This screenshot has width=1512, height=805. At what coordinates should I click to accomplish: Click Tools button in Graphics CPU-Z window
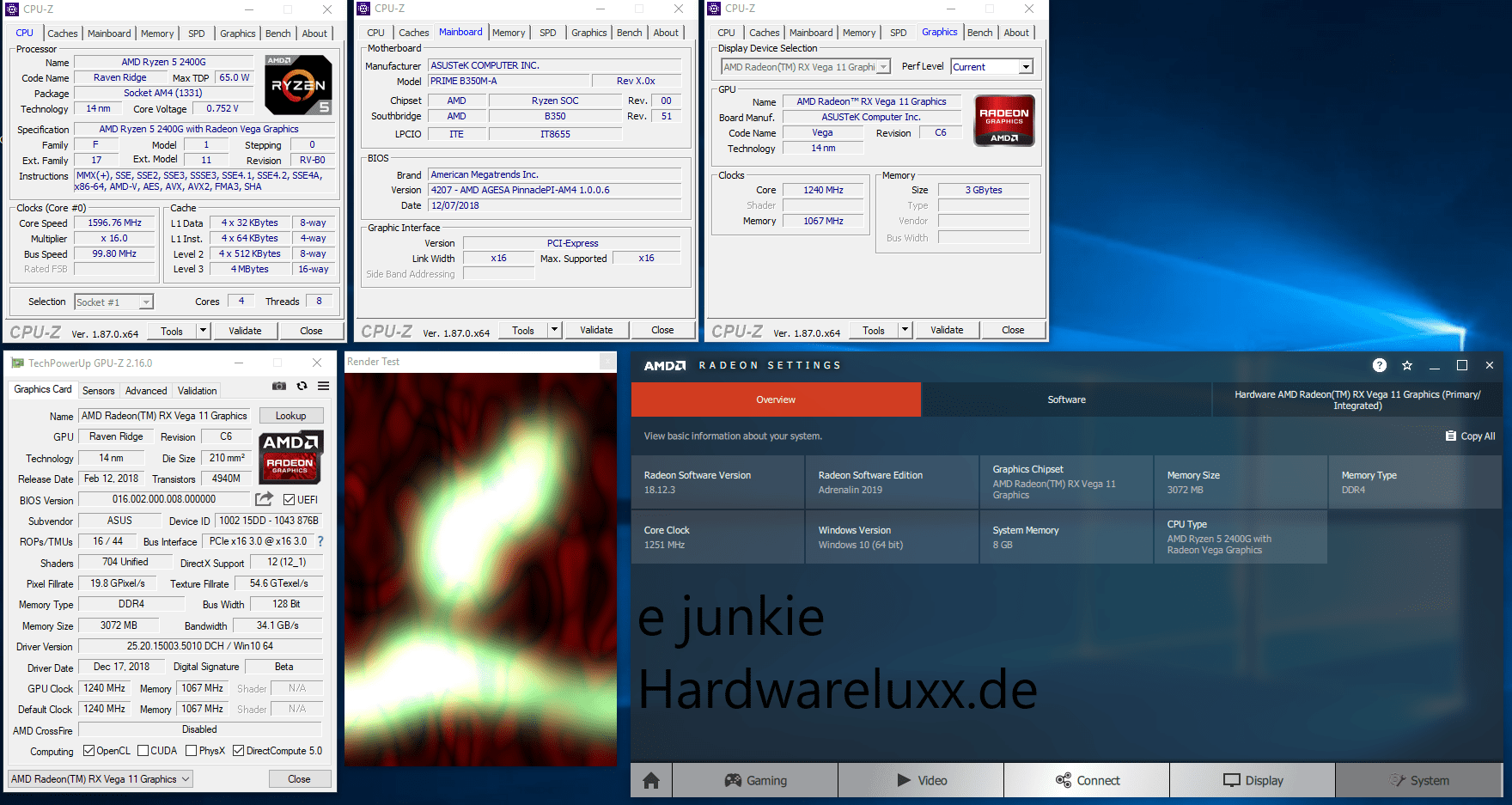874,330
